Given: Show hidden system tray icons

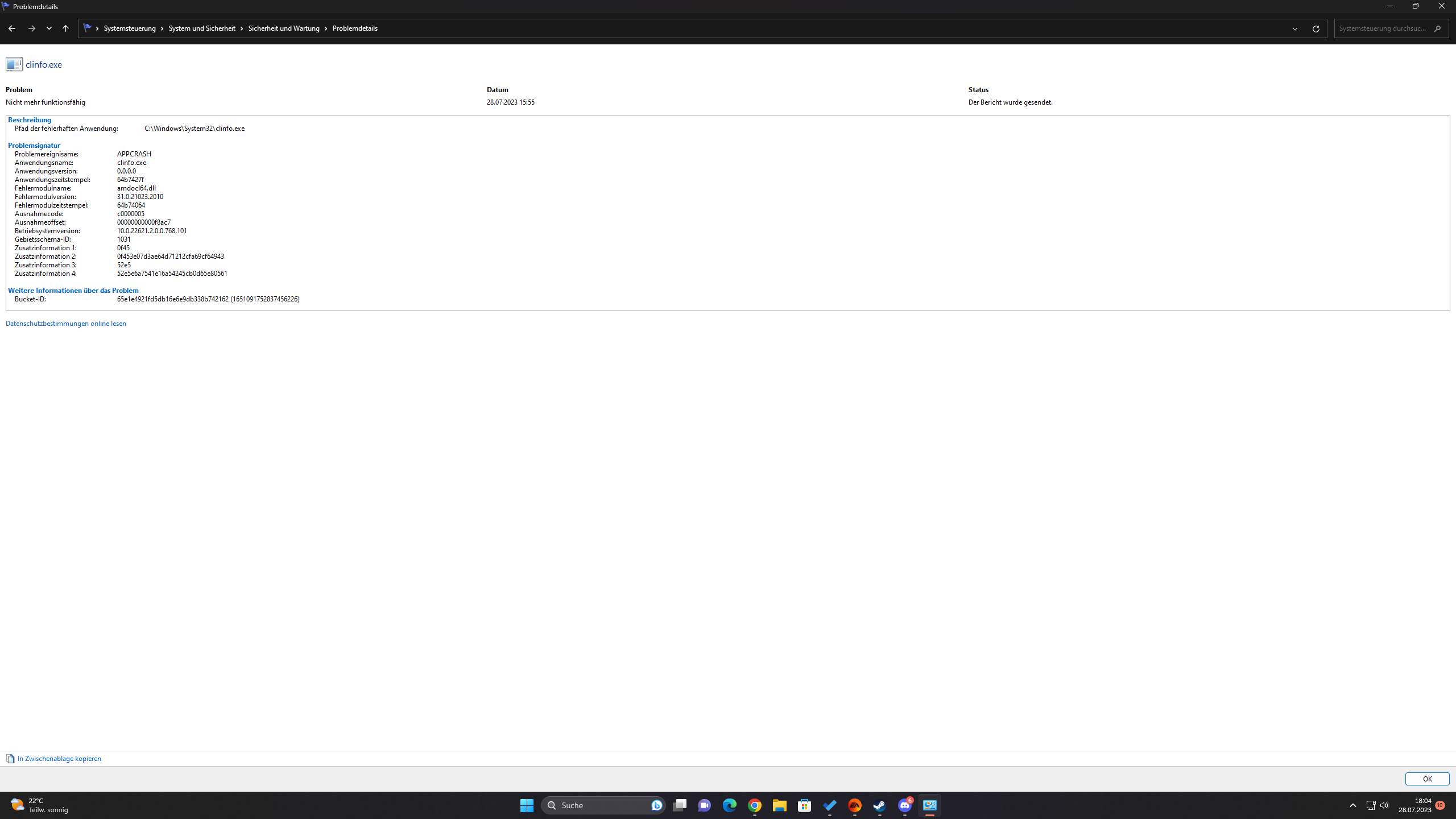Looking at the screenshot, I should pos(1353,805).
